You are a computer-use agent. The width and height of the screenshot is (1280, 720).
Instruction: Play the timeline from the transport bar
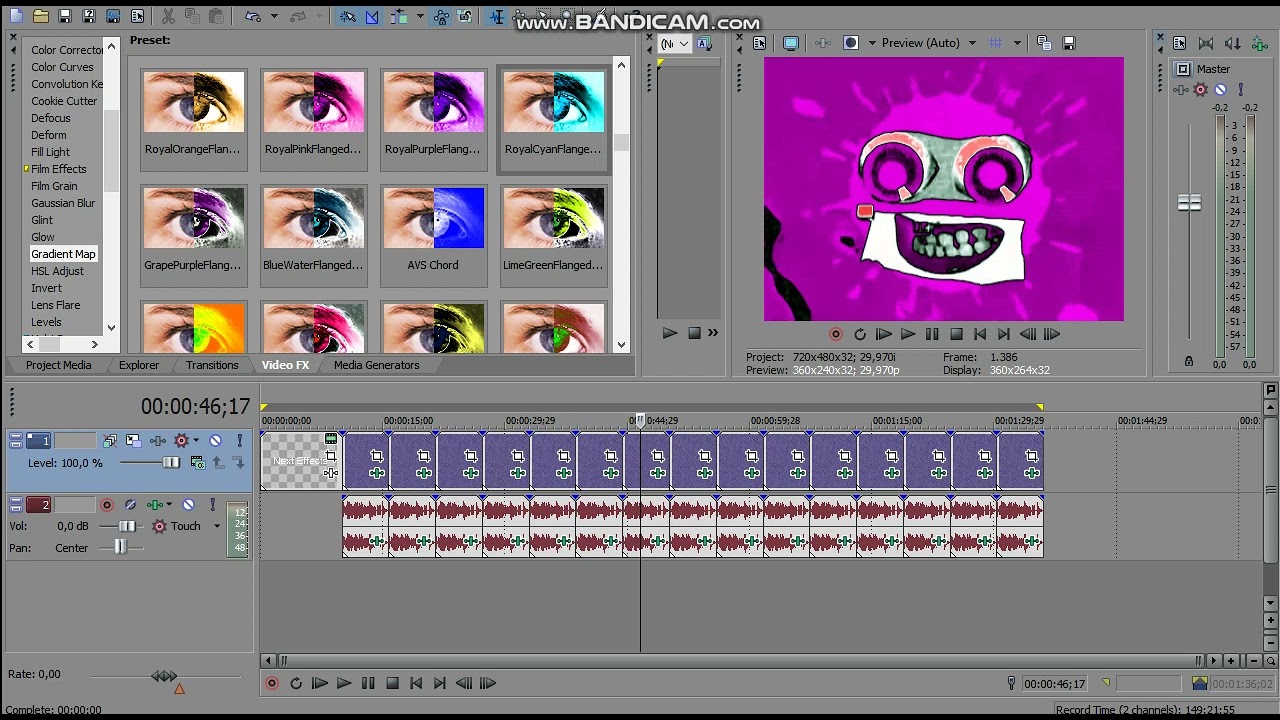[x=344, y=683]
